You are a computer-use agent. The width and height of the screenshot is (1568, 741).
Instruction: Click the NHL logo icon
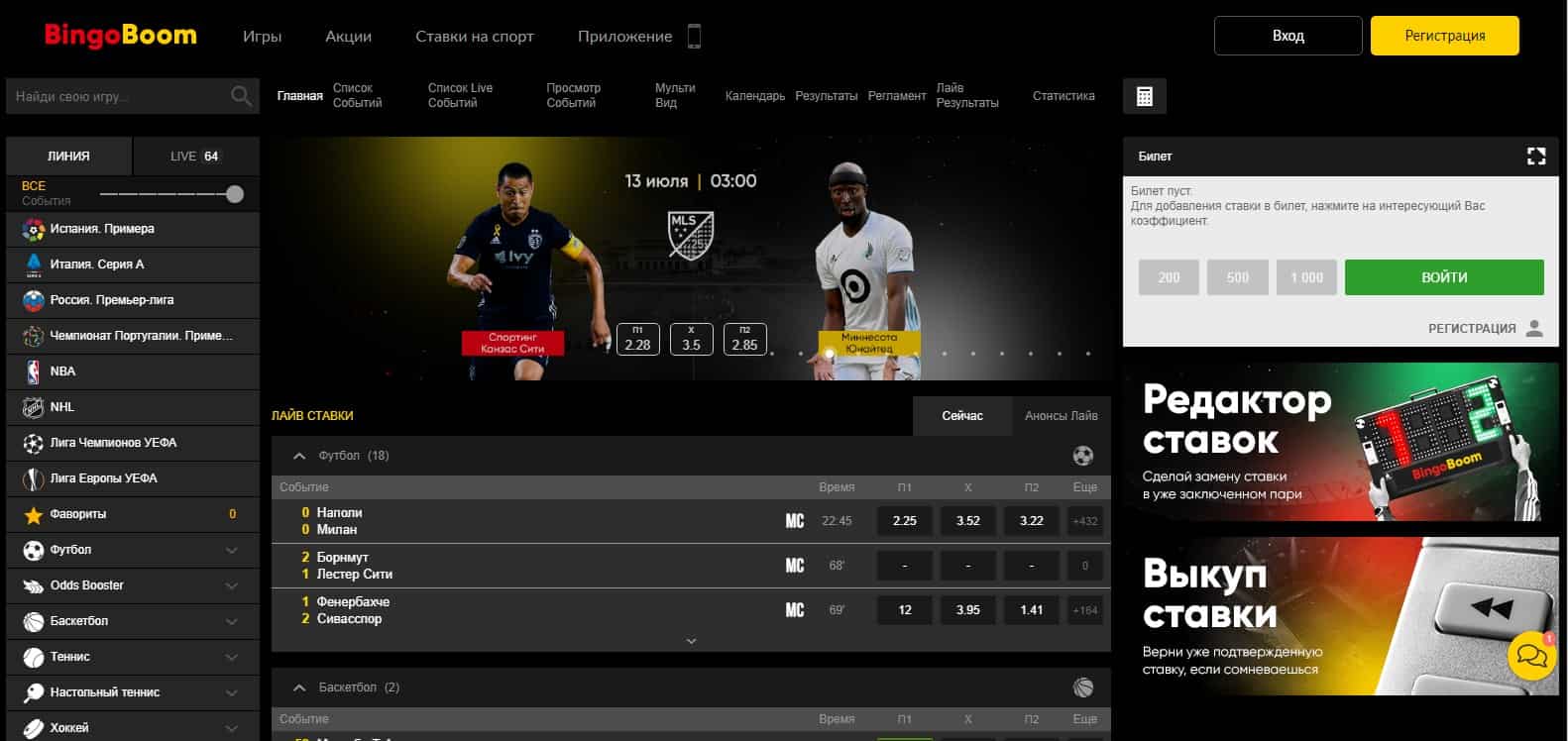pos(34,407)
